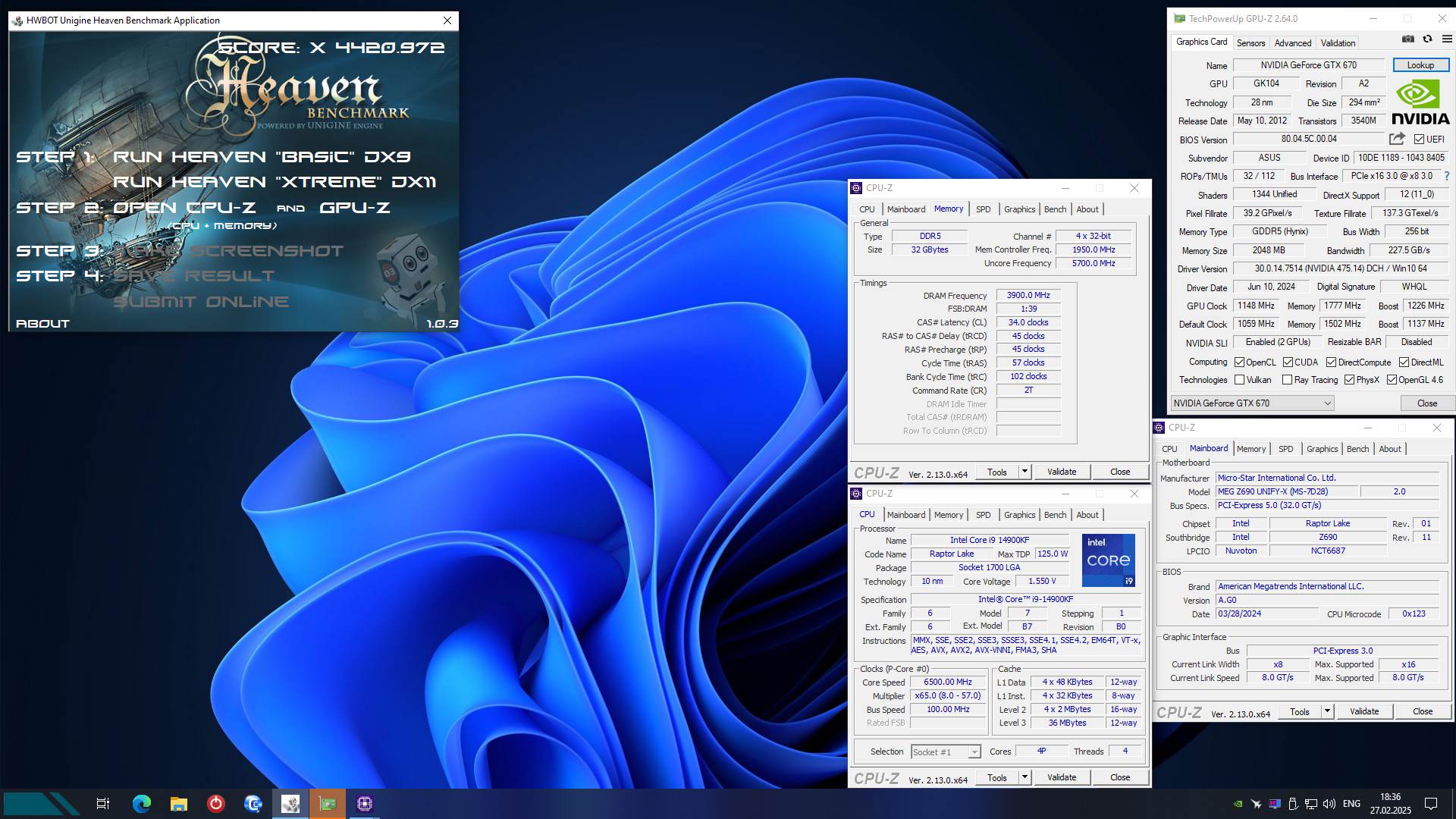Image resolution: width=1456 pixels, height=819 pixels.
Task: Open the notification center icon
Action: (1431, 804)
